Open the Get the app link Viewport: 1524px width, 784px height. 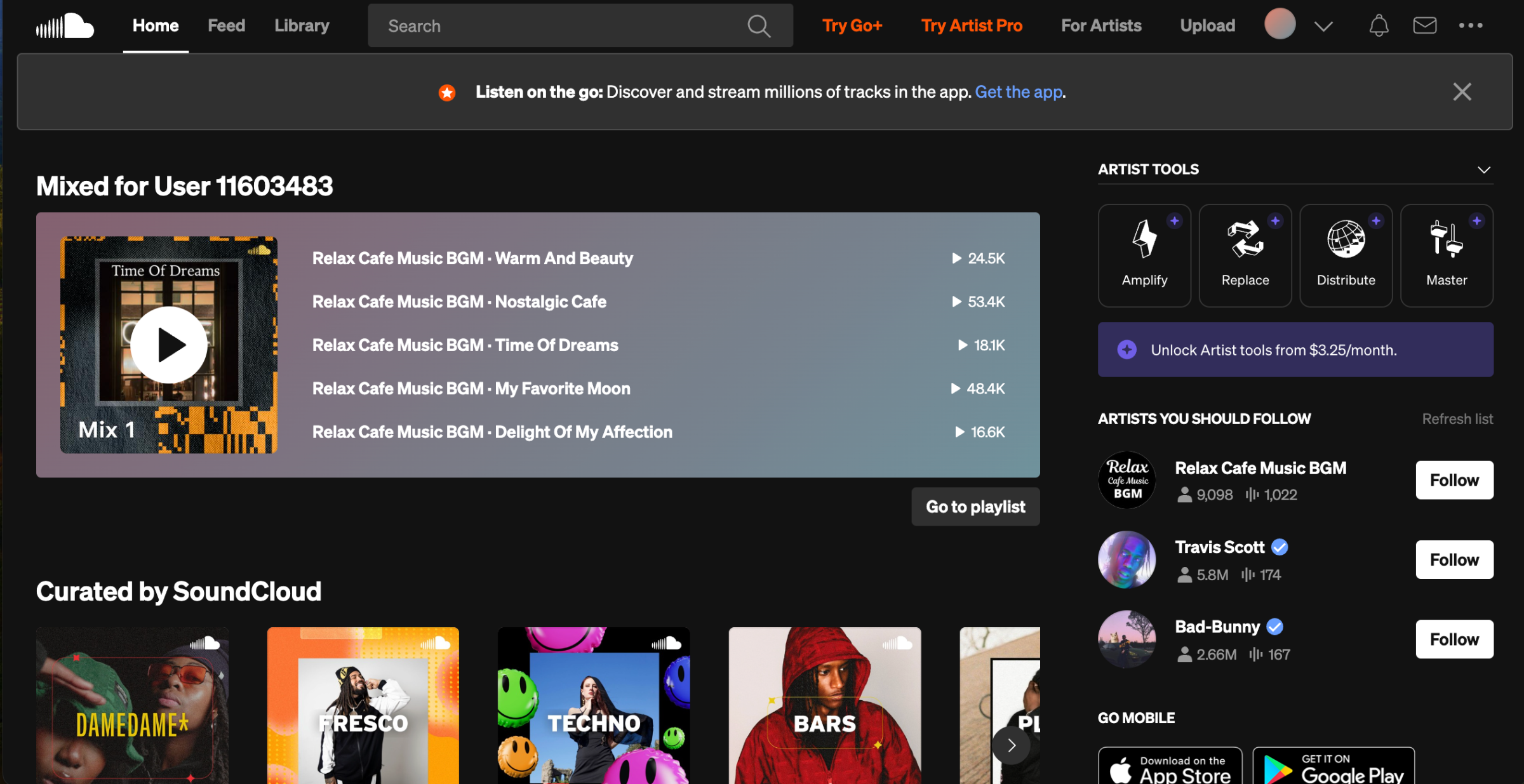(1018, 91)
